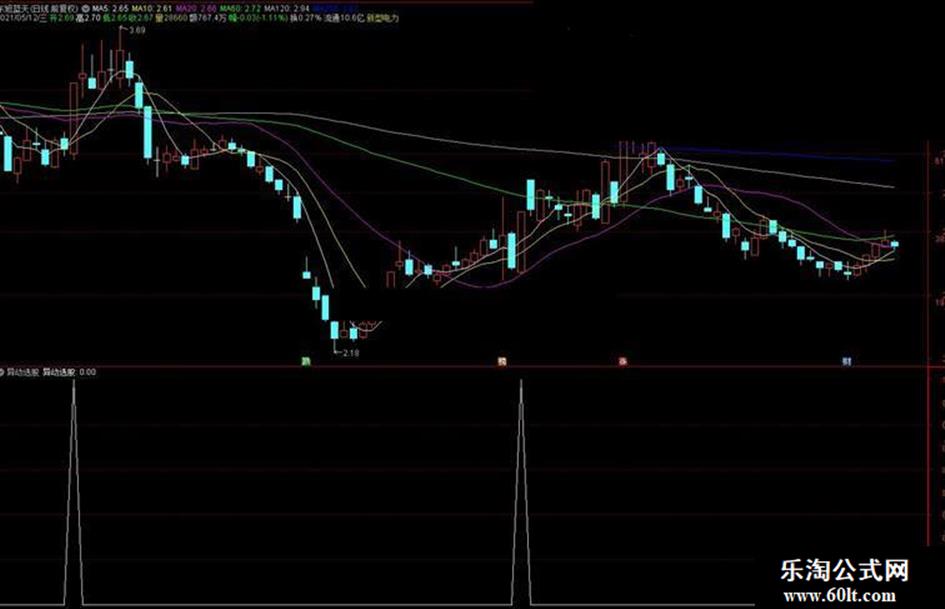
Task: Select the green MA60: 2.72 label
Action: pos(240,9)
